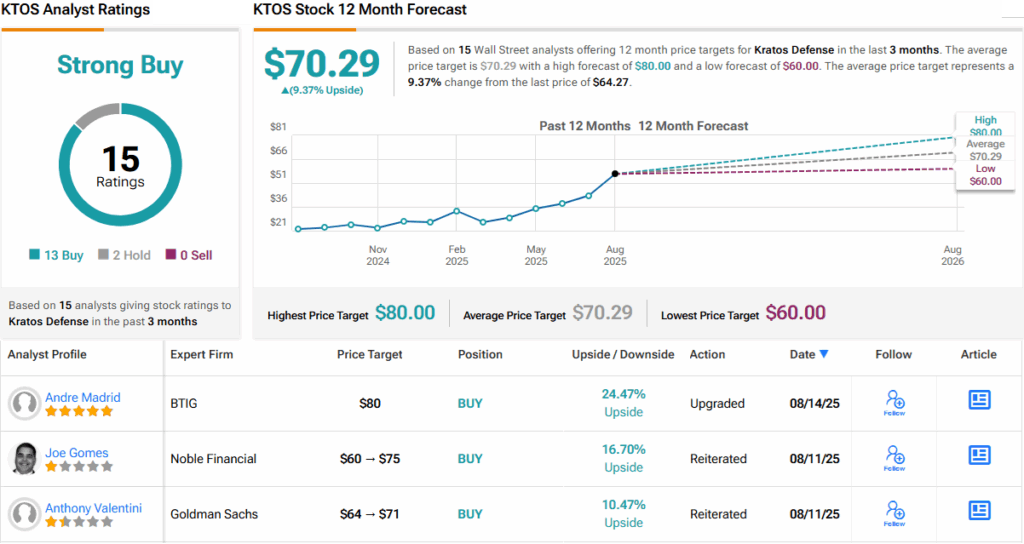Click the Position column header
Image resolution: width=1024 pixels, height=544 pixels.
[480, 354]
